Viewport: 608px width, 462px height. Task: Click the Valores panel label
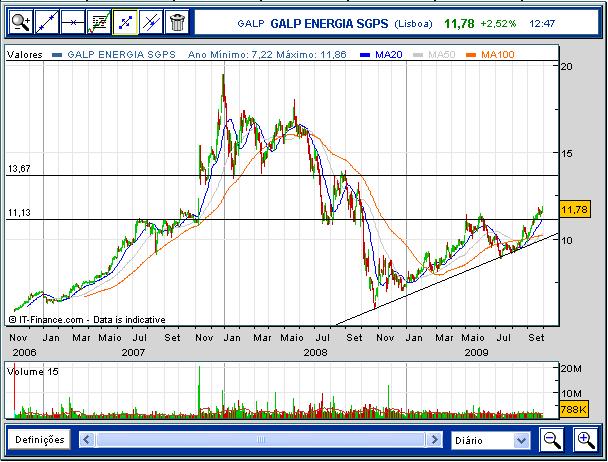24,55
